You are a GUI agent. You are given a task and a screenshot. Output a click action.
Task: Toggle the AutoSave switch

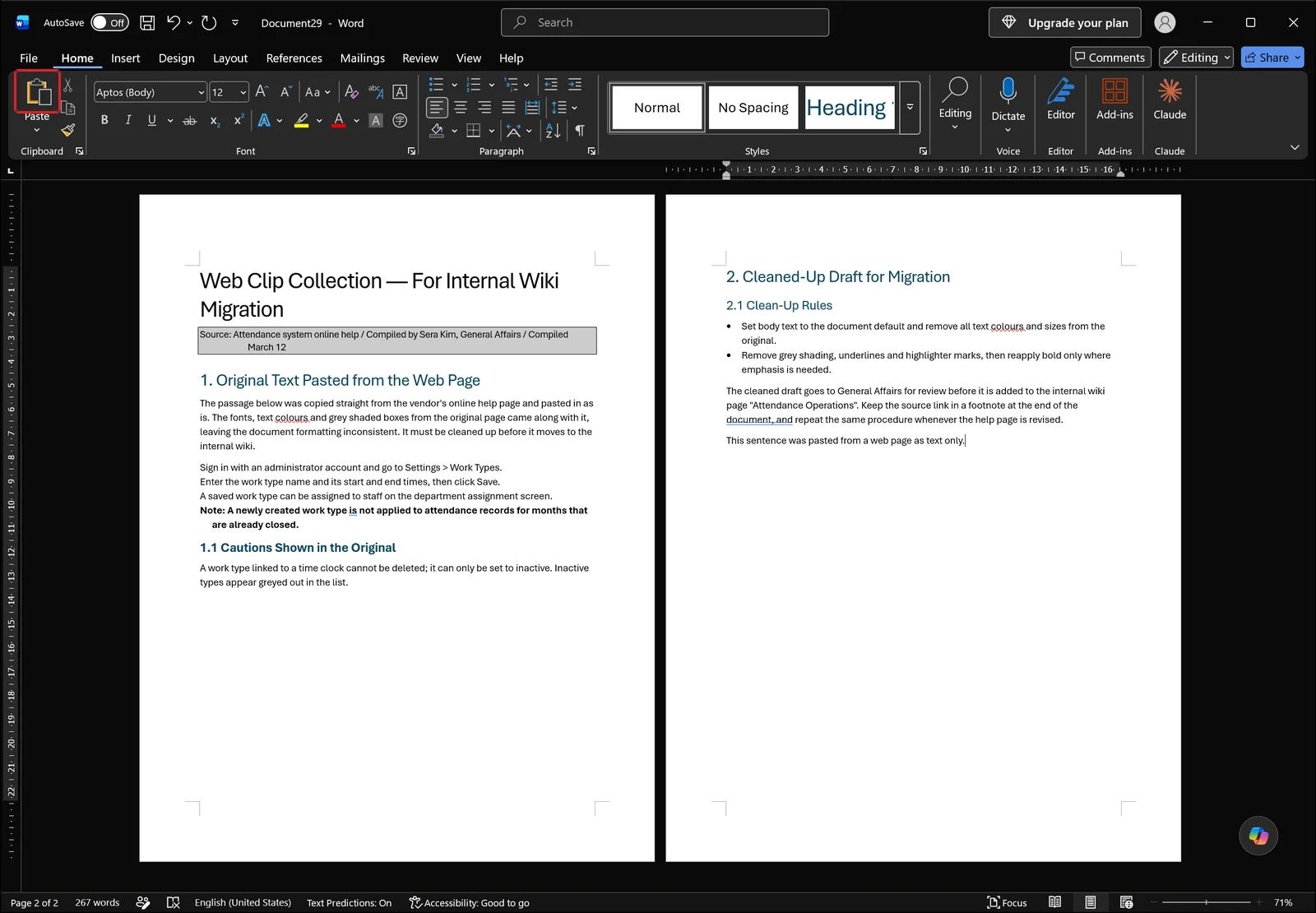point(109,23)
